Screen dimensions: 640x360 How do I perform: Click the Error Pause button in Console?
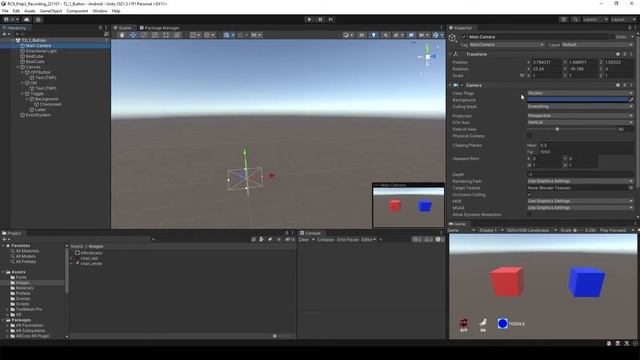pos(348,240)
